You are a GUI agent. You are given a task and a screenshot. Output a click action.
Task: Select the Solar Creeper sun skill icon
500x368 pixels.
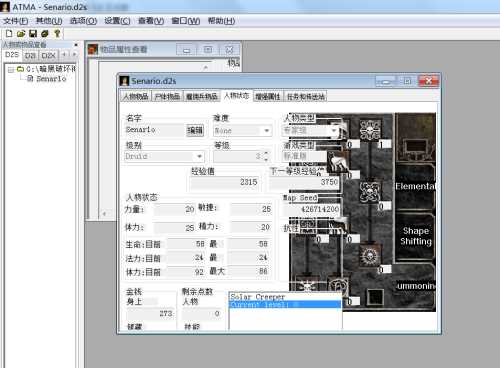click(370, 255)
